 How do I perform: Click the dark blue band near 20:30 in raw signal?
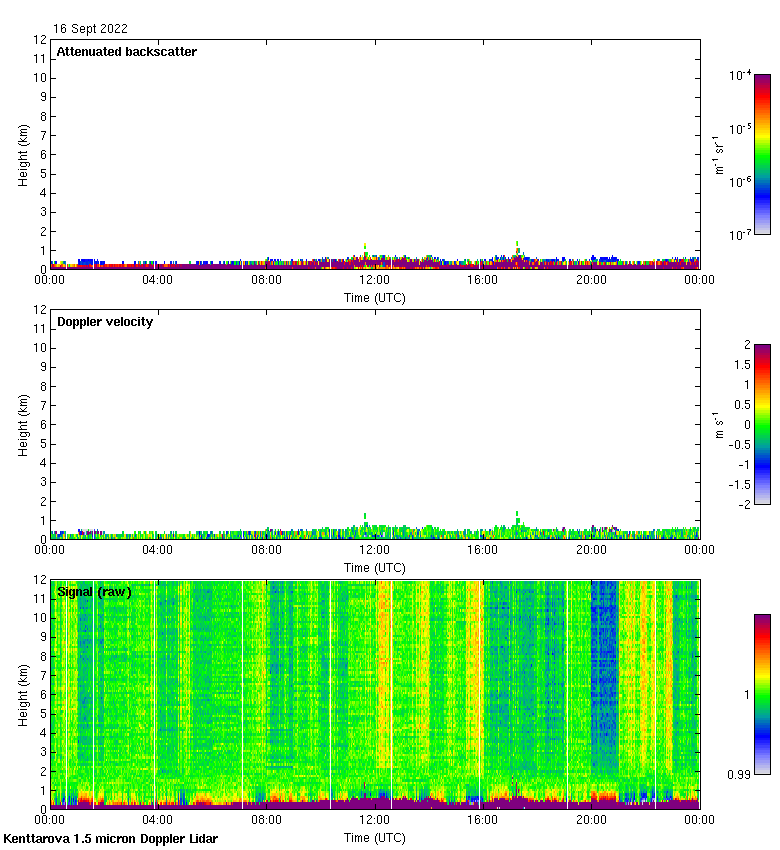click(604, 680)
